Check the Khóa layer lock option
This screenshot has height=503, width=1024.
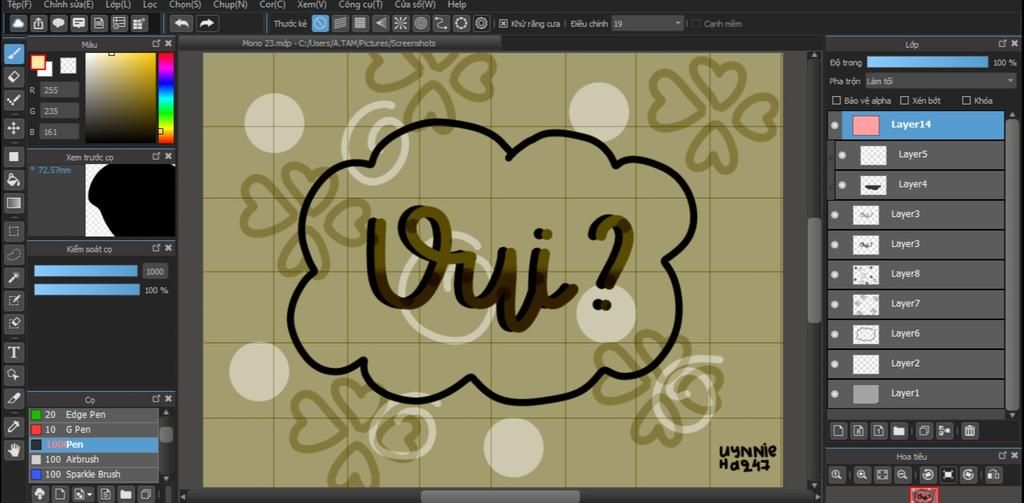pos(966,101)
